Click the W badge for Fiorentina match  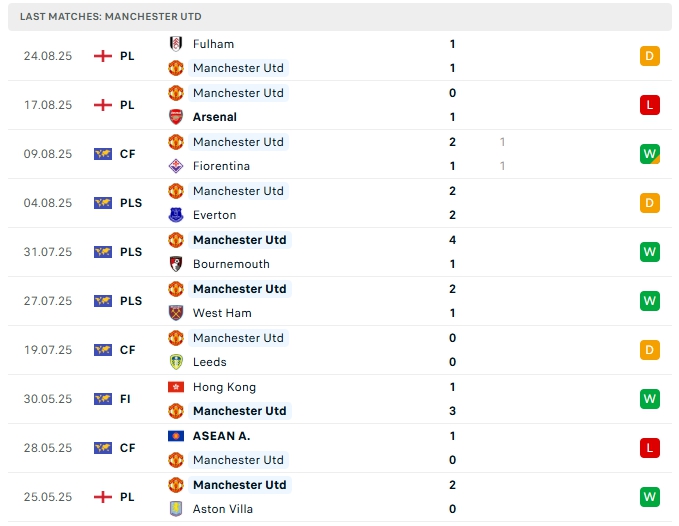tap(650, 154)
